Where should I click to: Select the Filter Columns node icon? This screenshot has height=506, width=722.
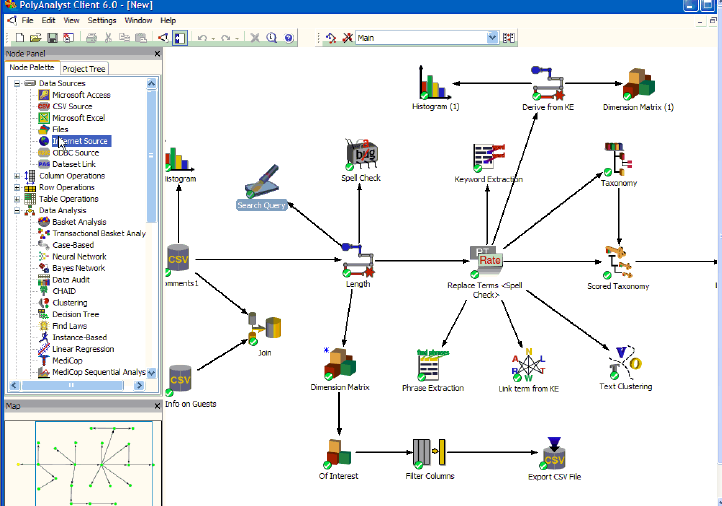[x=429, y=453]
